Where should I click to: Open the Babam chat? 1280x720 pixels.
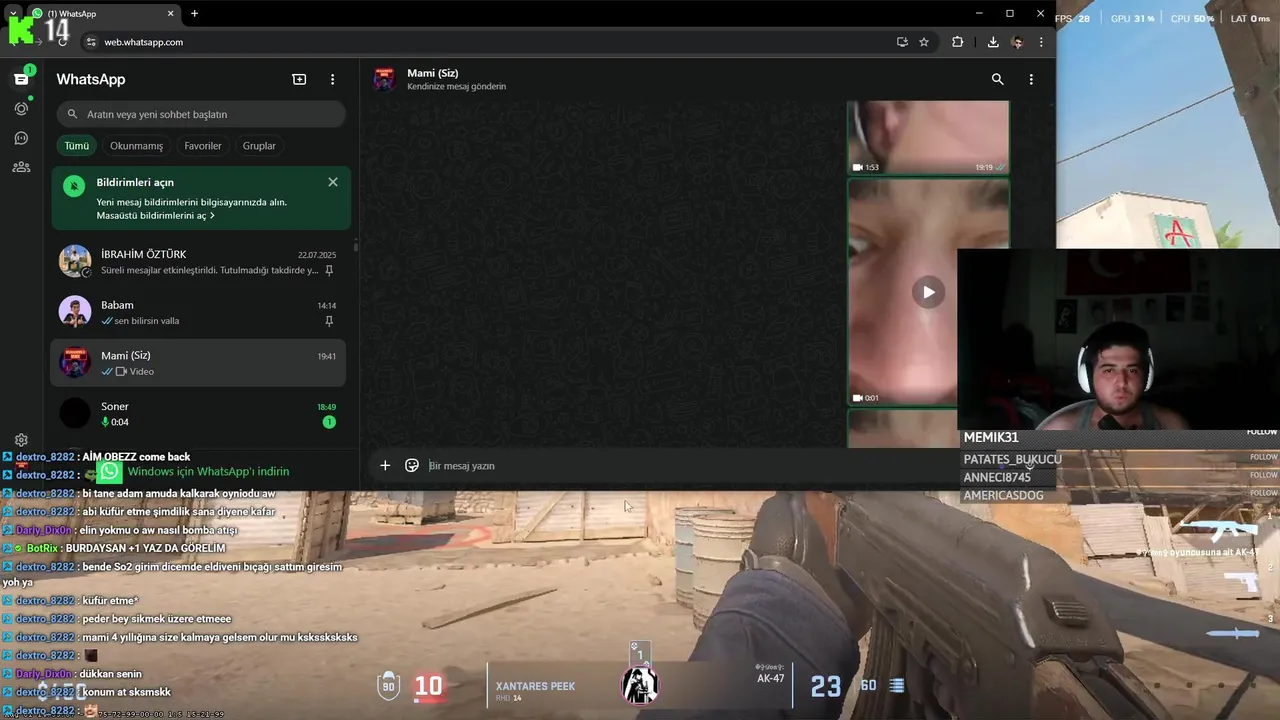click(198, 312)
